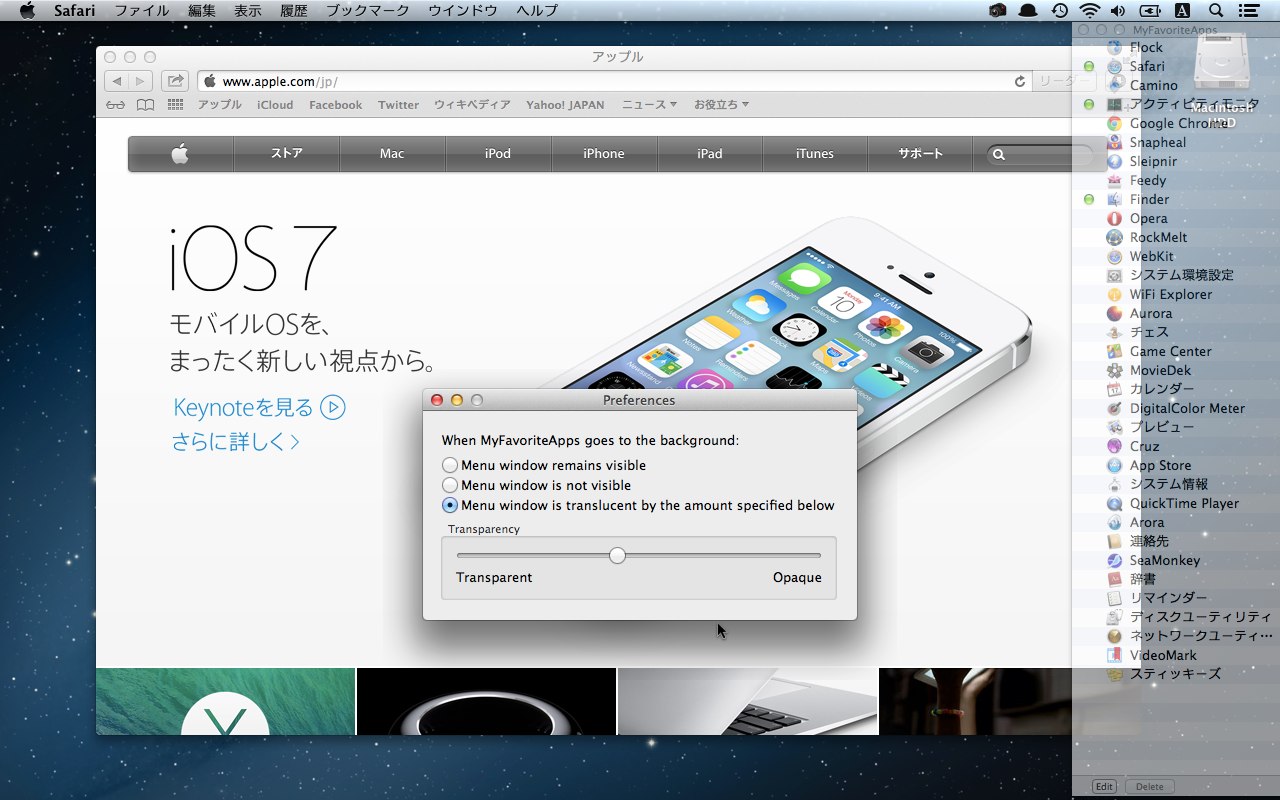Image resolution: width=1280 pixels, height=800 pixels.
Task: Select 'Menu window is translucent' option
Action: click(x=450, y=505)
